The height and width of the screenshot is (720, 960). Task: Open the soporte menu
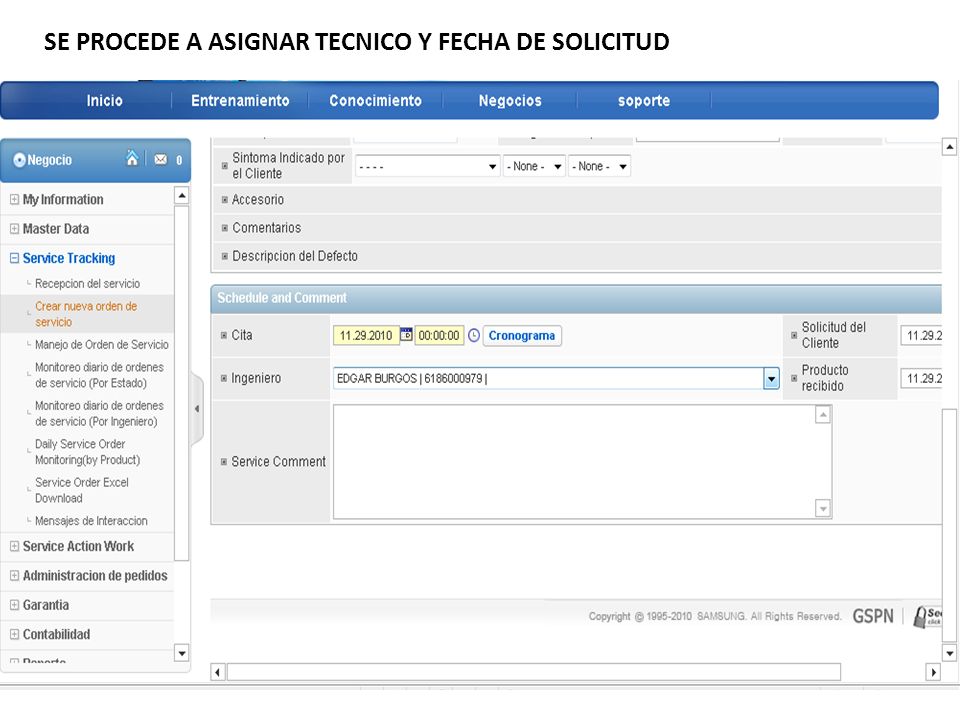643,100
